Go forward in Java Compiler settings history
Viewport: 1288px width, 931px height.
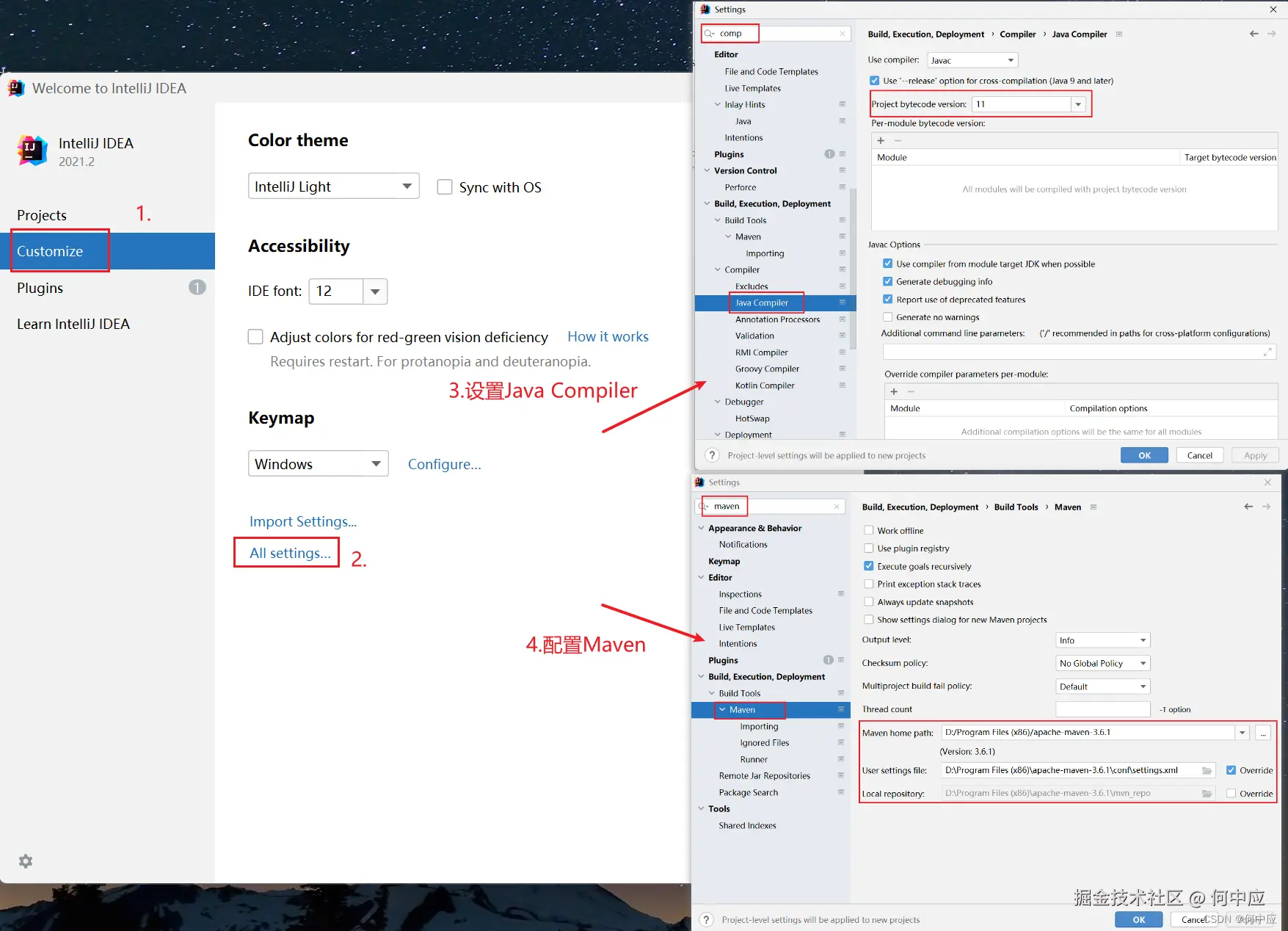click(1272, 34)
